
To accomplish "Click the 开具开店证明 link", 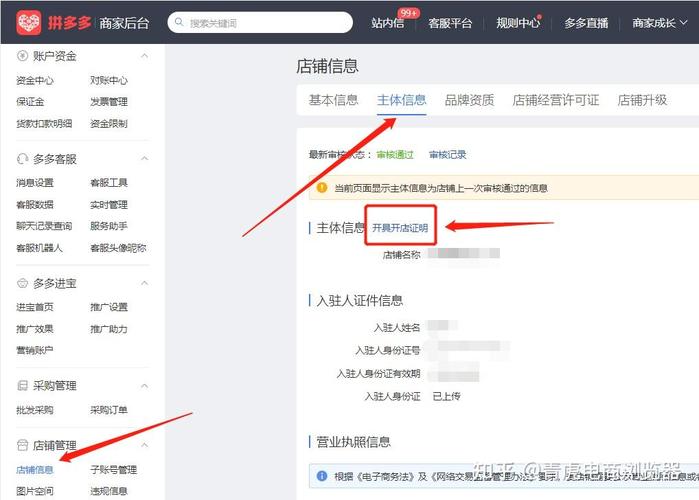I will (400, 228).
